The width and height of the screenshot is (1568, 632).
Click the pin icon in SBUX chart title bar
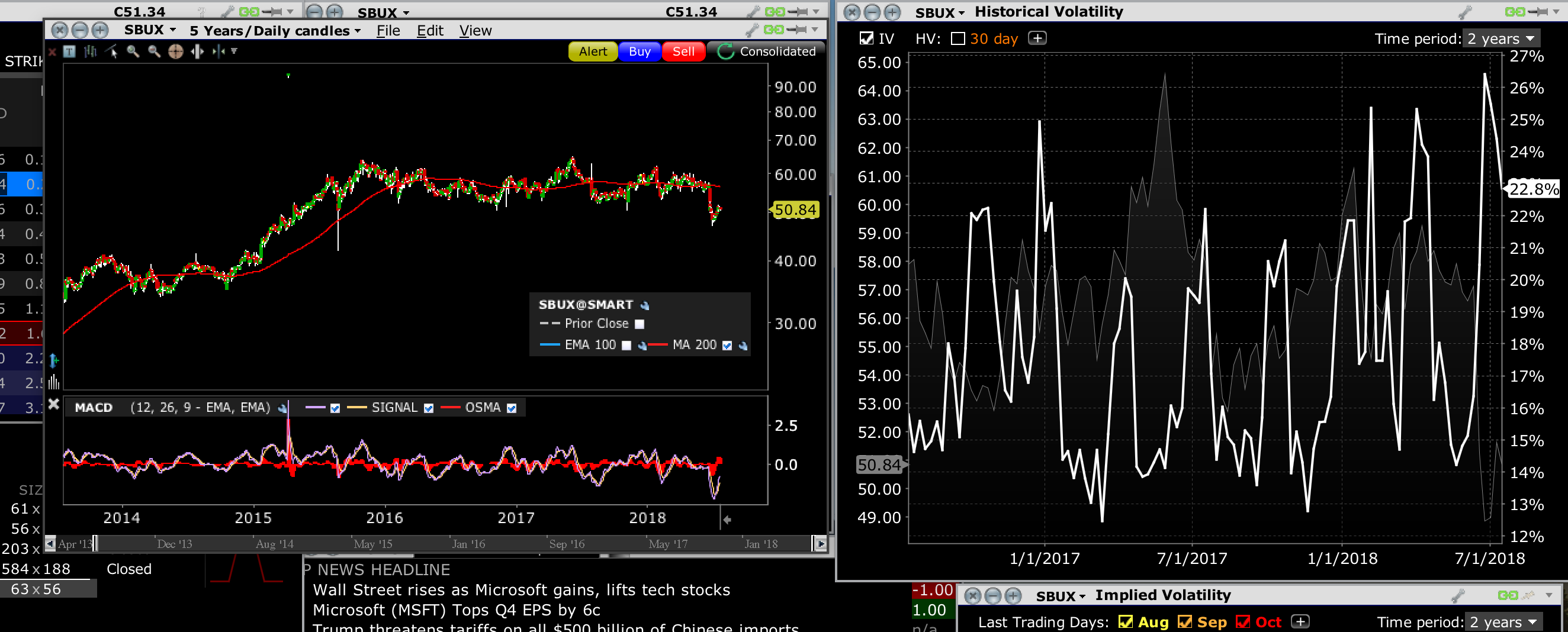click(797, 30)
